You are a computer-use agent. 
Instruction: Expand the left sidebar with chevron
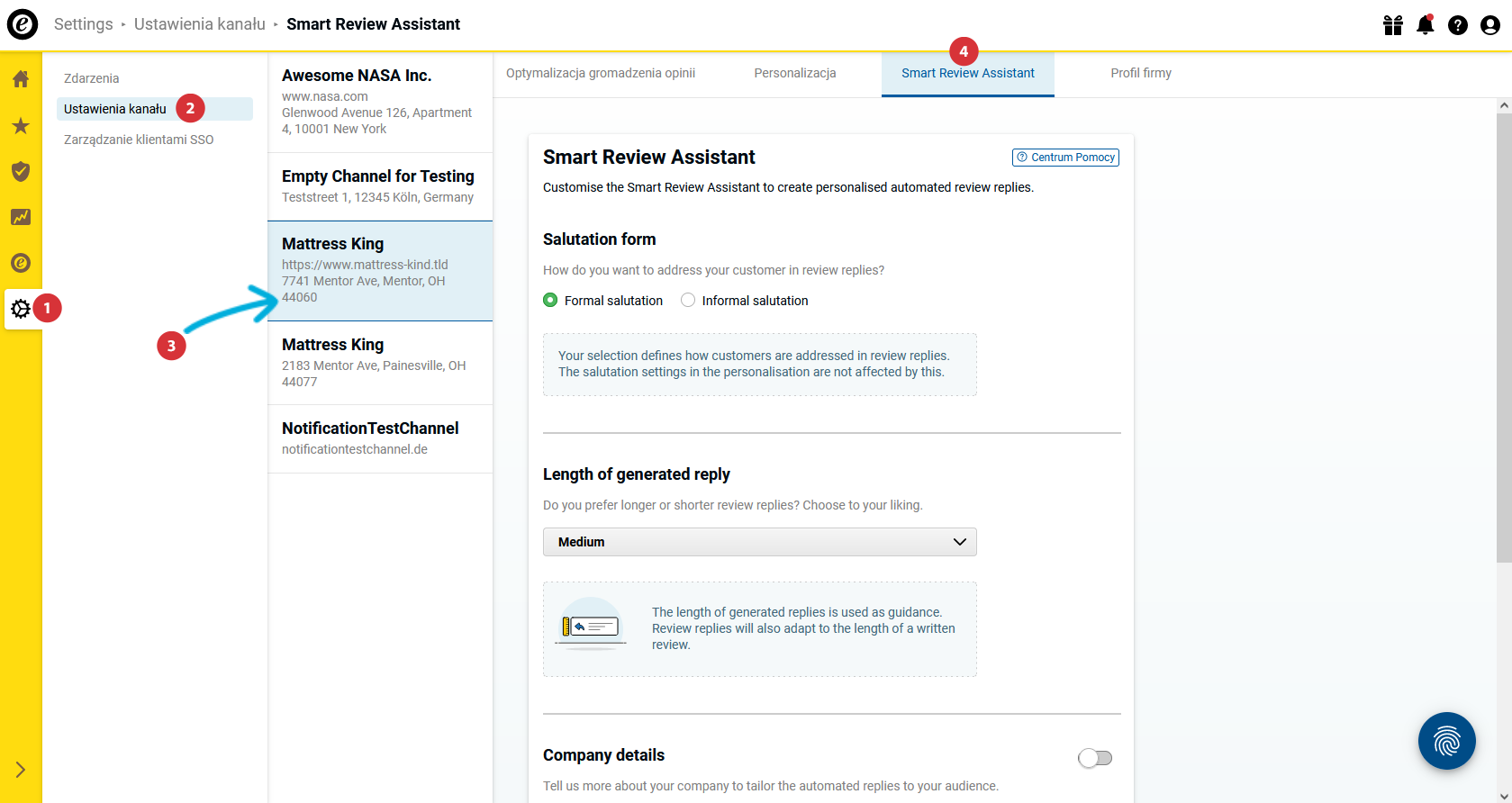pos(21,770)
